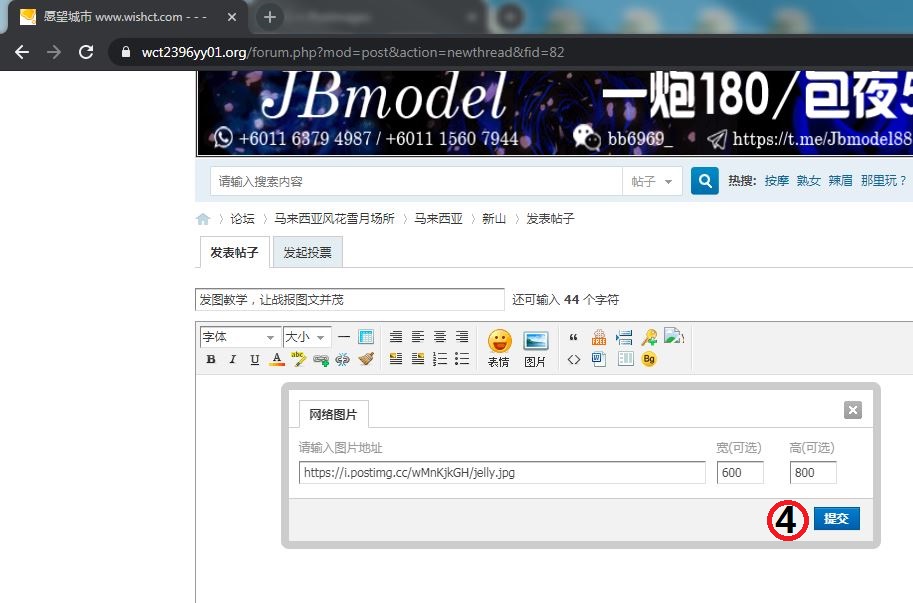Center align the paragraph
The image size is (913, 603).
[440, 337]
